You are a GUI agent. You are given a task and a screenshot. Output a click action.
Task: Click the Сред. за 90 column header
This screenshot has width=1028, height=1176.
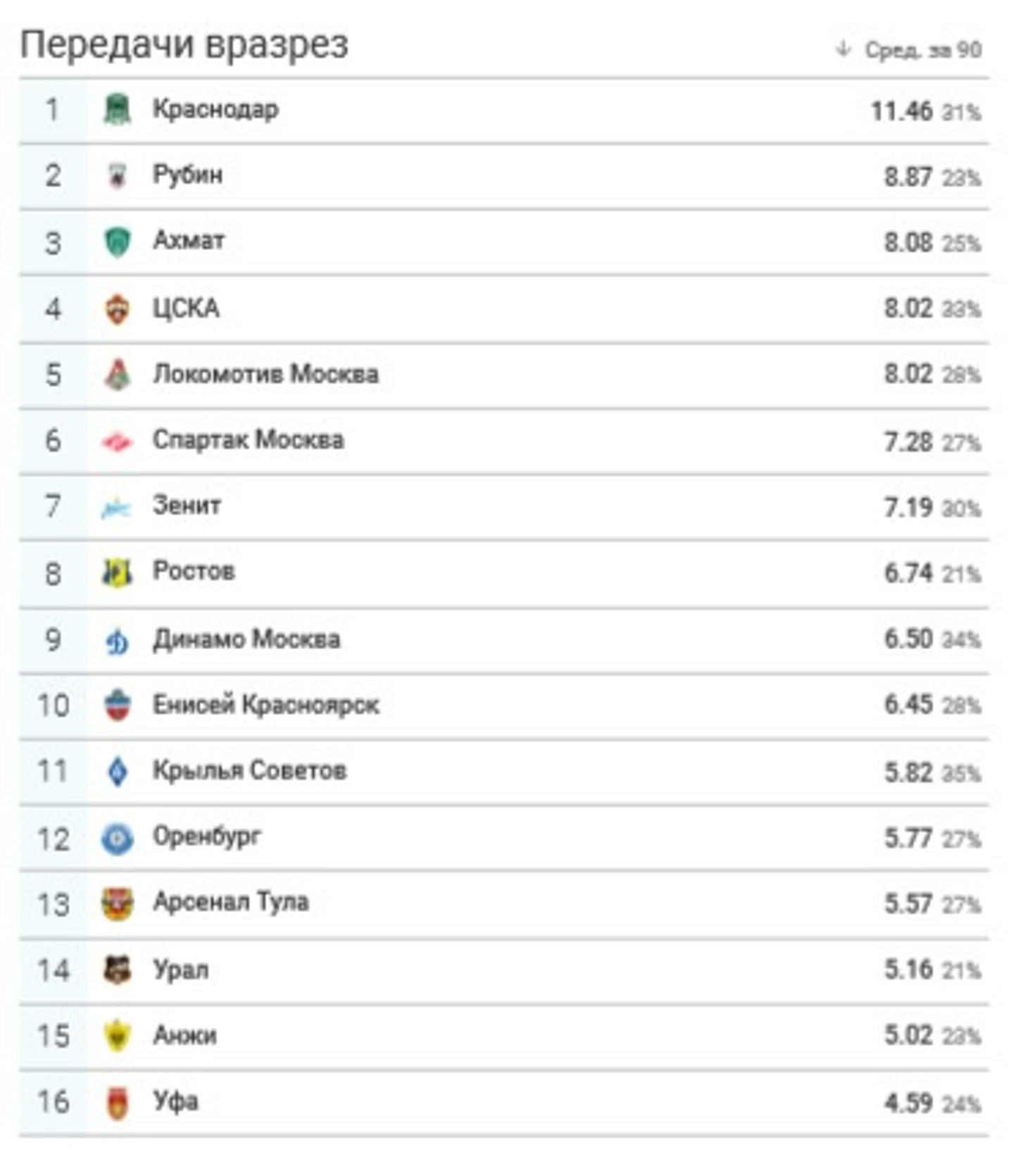click(x=923, y=50)
